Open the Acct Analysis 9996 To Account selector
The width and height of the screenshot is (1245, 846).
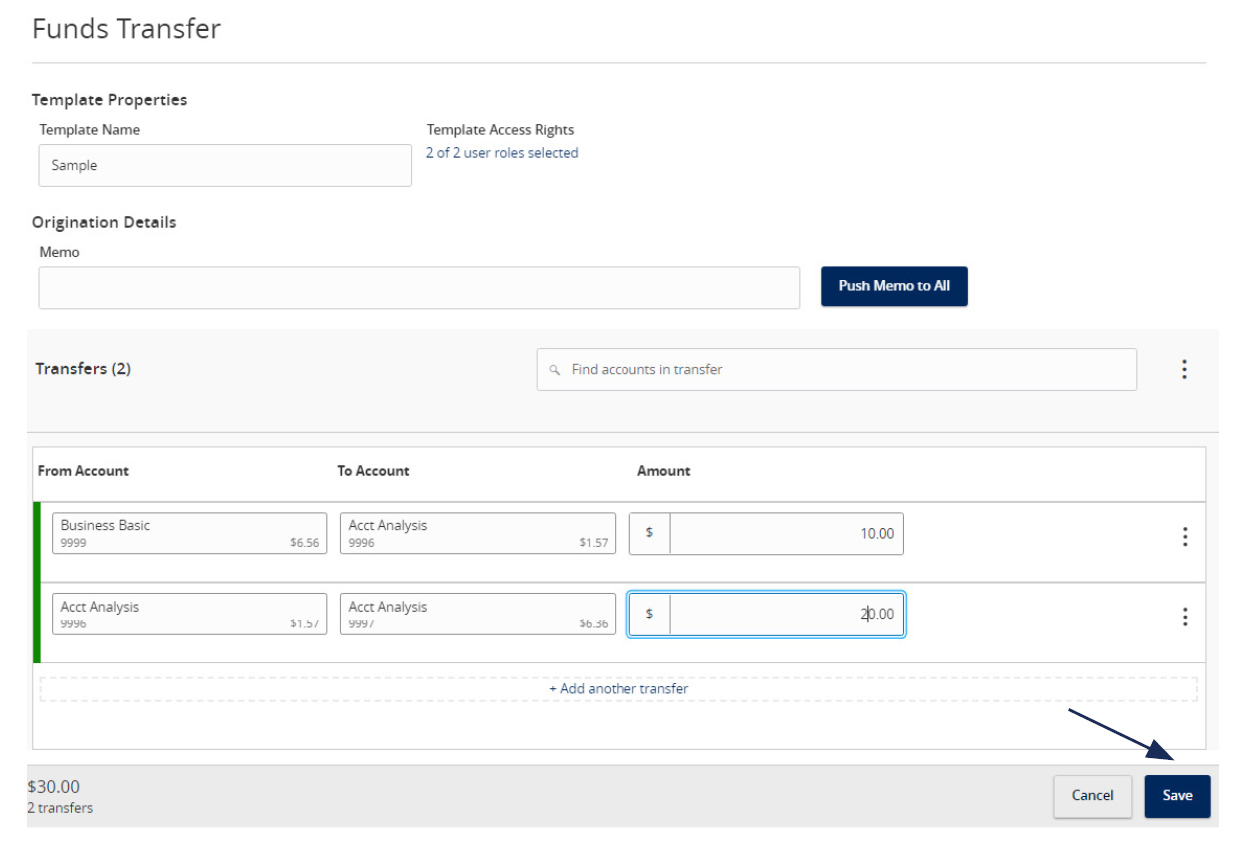coord(477,533)
